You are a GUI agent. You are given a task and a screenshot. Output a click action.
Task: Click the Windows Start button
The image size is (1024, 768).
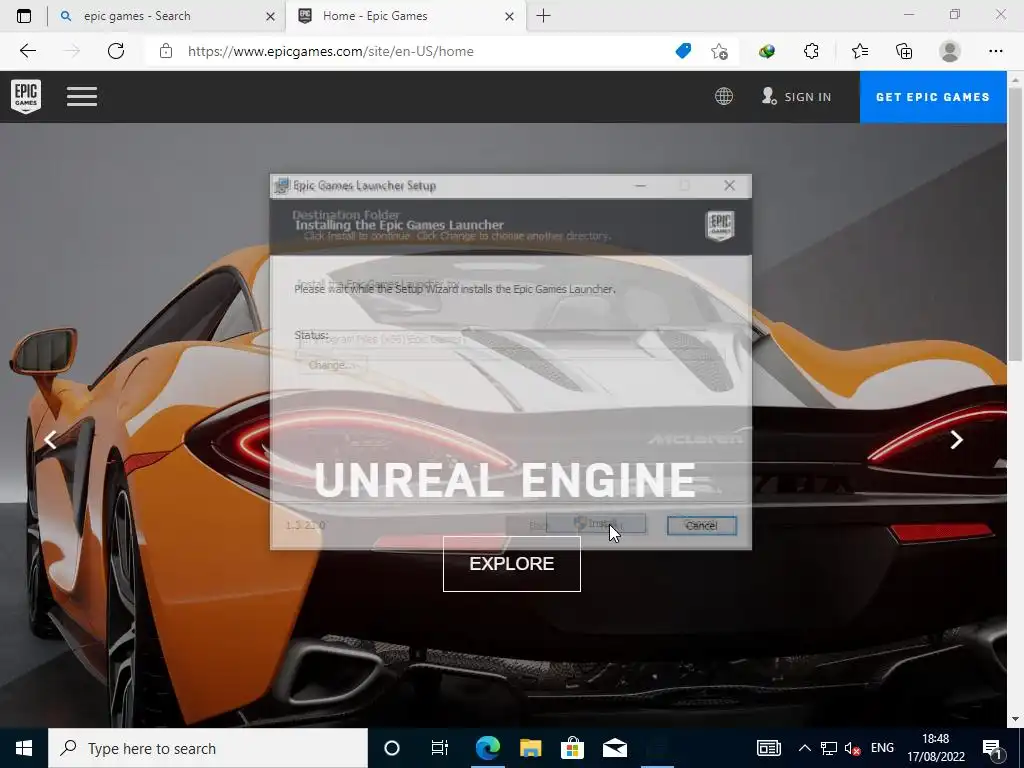(24, 748)
